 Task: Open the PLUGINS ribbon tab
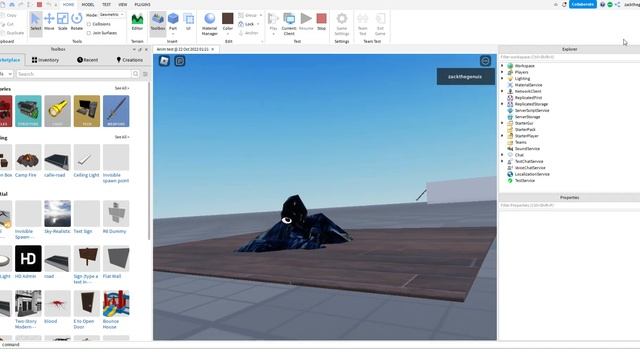[x=142, y=4]
